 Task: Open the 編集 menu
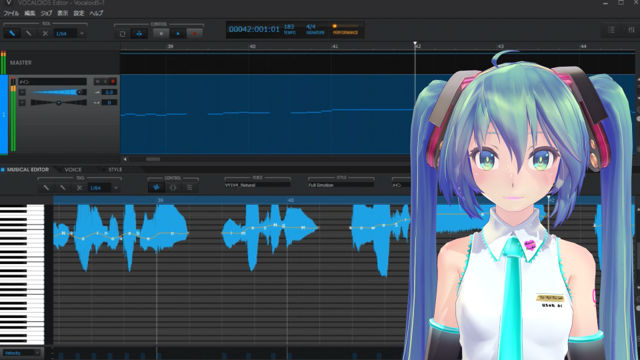click(30, 13)
